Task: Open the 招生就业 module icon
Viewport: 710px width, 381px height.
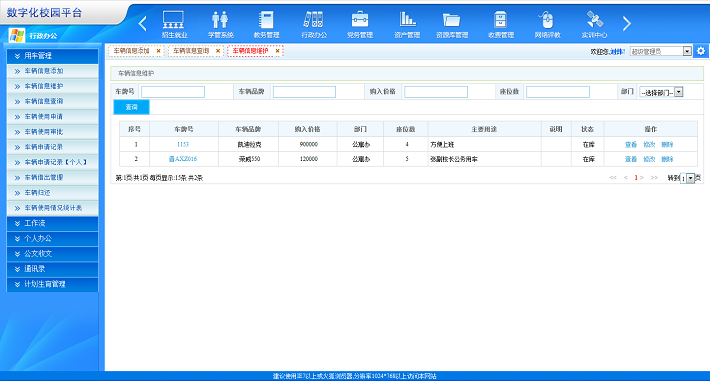Action: click(x=174, y=20)
